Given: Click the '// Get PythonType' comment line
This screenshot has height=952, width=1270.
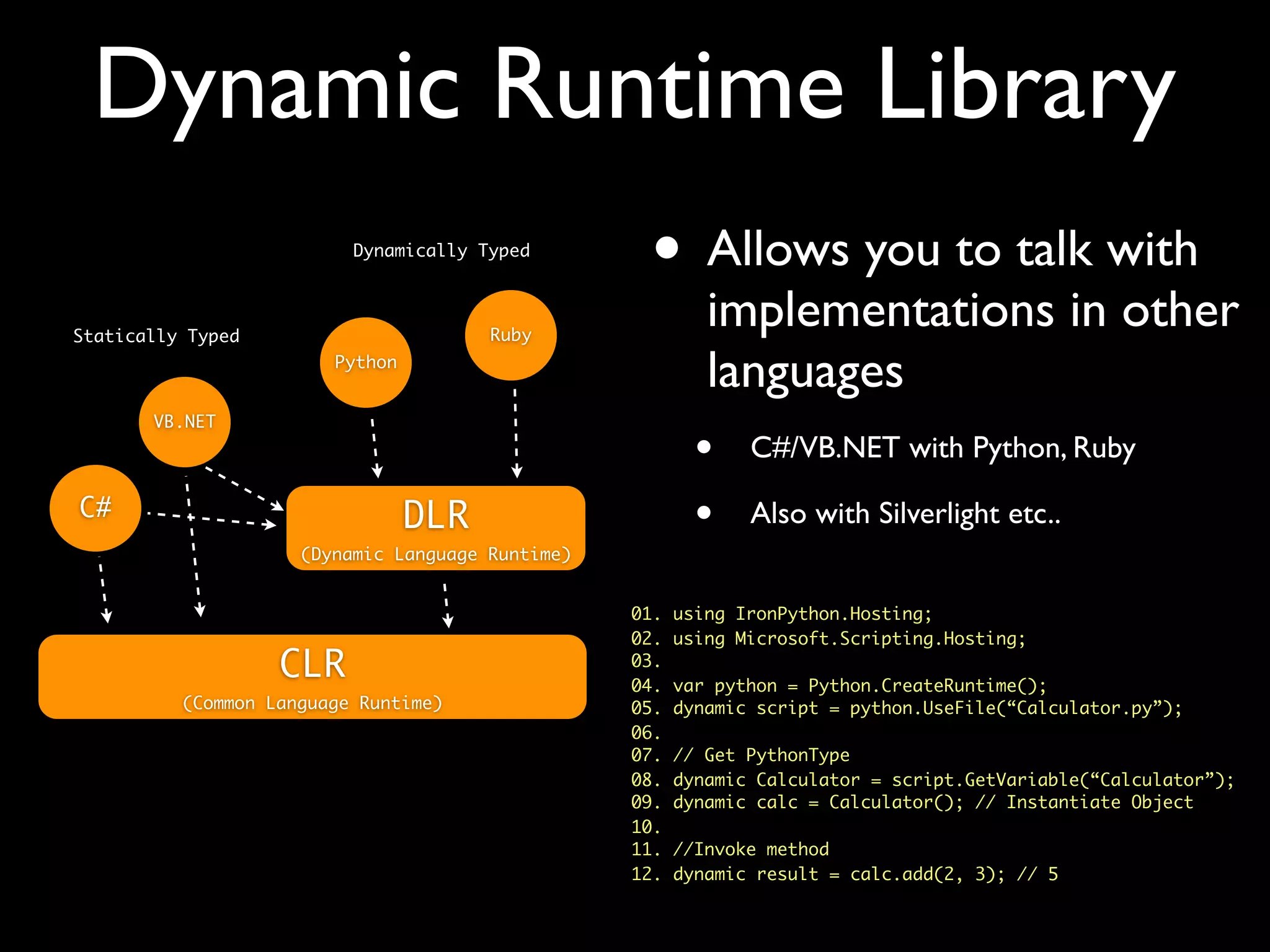Looking at the screenshot, I should (x=761, y=755).
